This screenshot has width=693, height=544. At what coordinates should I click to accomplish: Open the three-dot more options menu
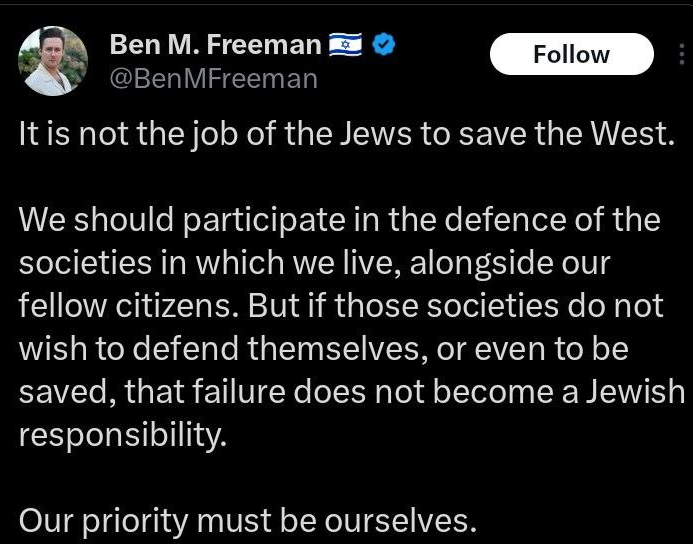(681, 55)
